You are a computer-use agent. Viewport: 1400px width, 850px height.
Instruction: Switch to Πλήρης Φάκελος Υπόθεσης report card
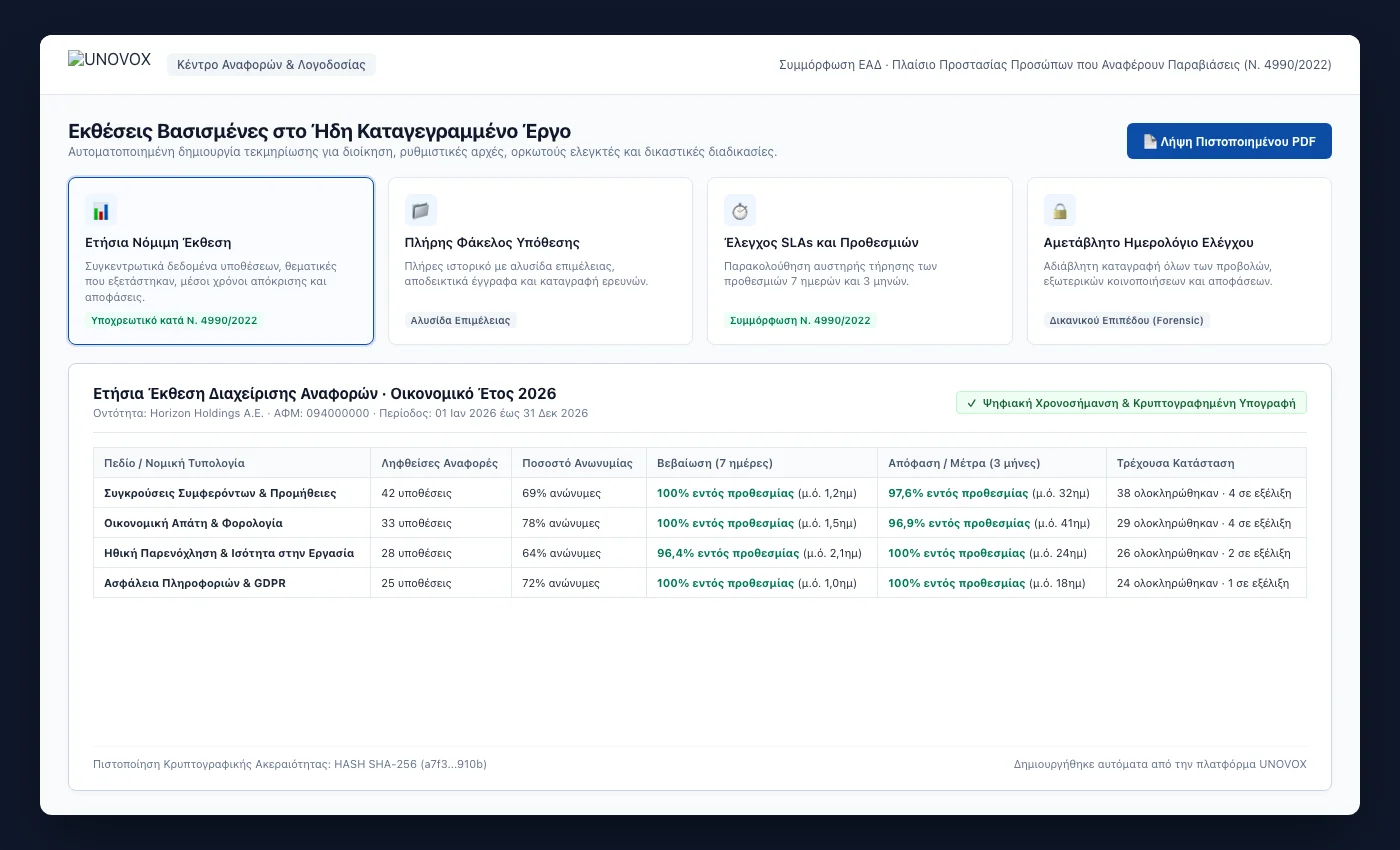(540, 261)
